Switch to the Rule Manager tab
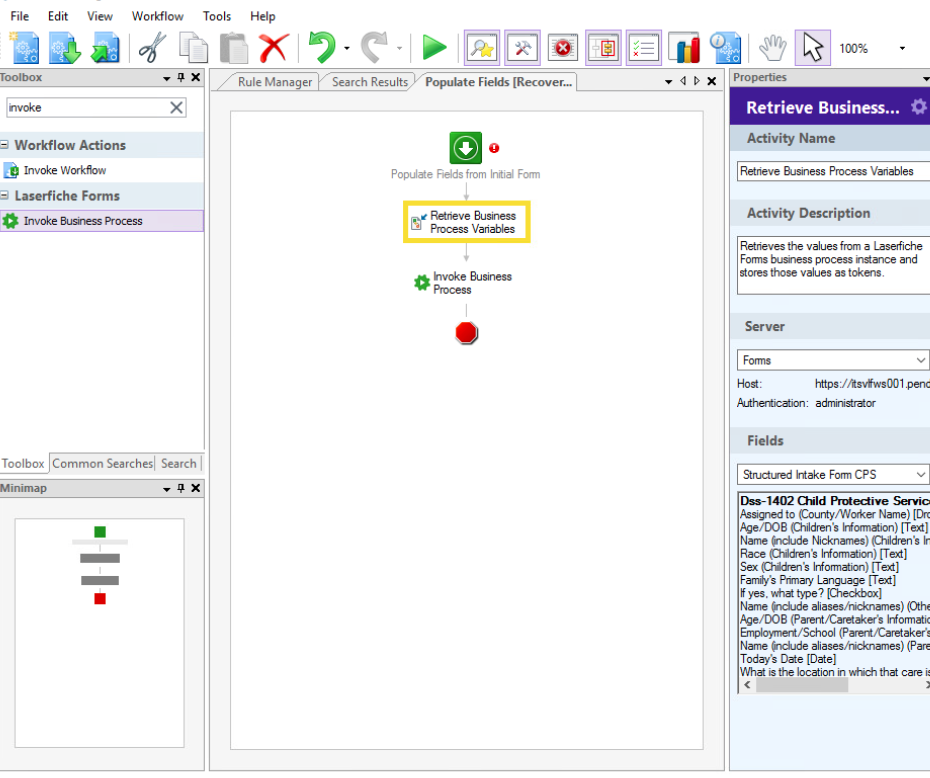 click(x=275, y=82)
